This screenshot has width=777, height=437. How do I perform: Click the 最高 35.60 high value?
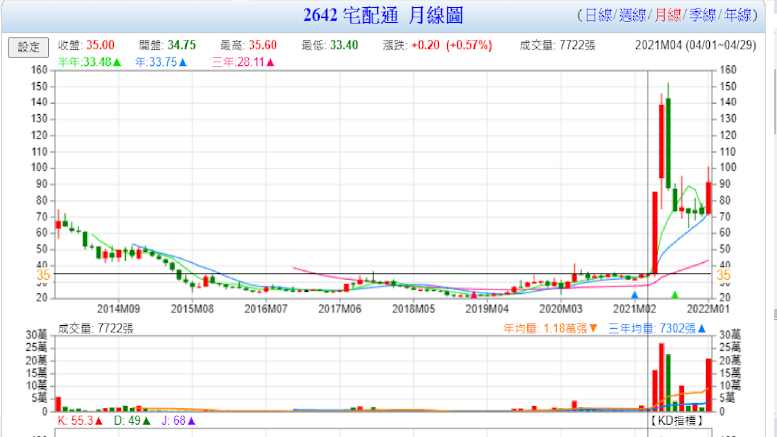point(263,45)
